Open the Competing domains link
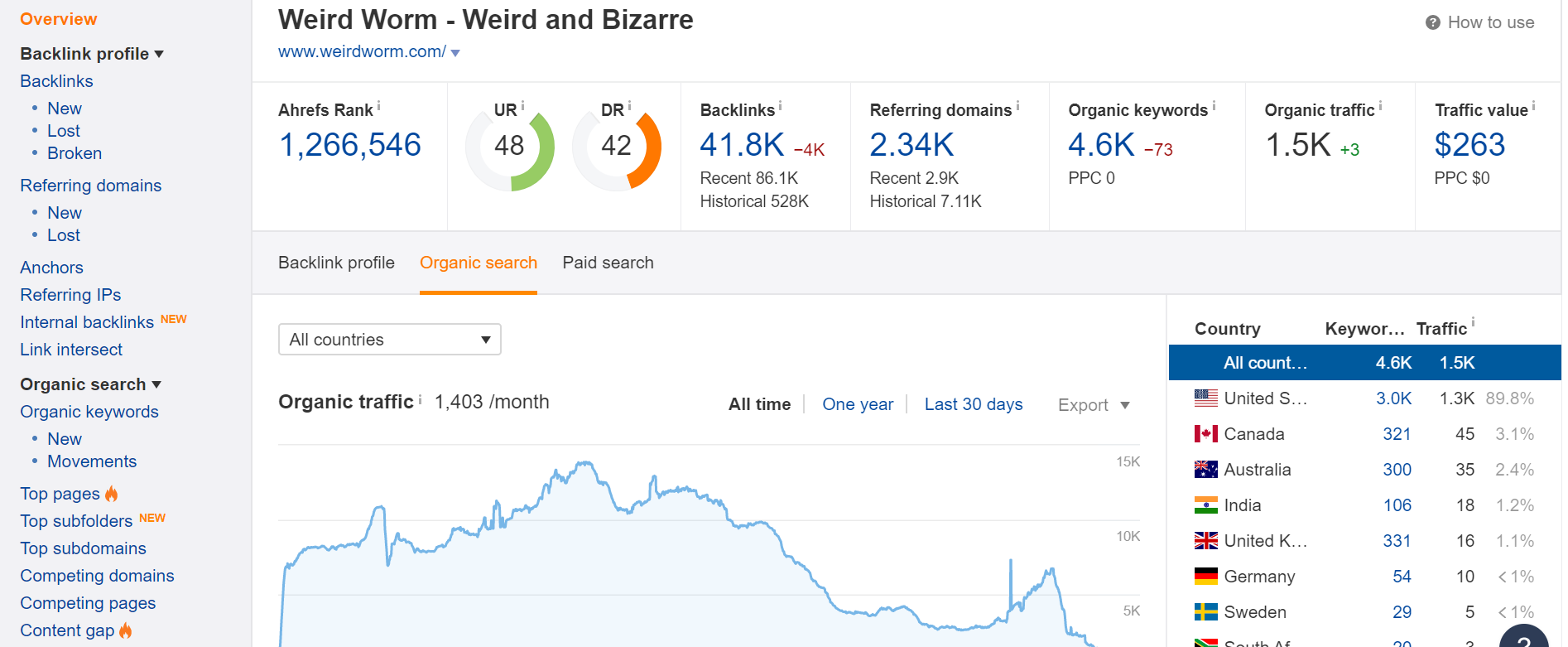This screenshot has height=647, width=1568. click(x=97, y=576)
